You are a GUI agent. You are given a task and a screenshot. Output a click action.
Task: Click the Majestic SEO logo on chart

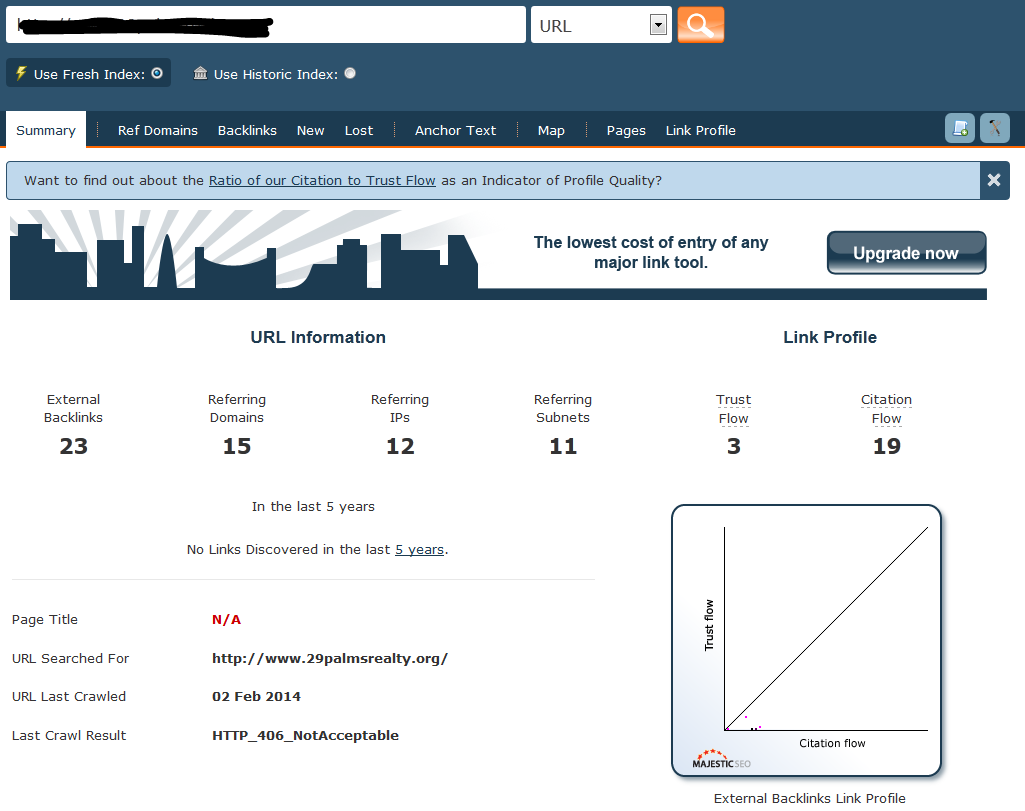coord(721,759)
